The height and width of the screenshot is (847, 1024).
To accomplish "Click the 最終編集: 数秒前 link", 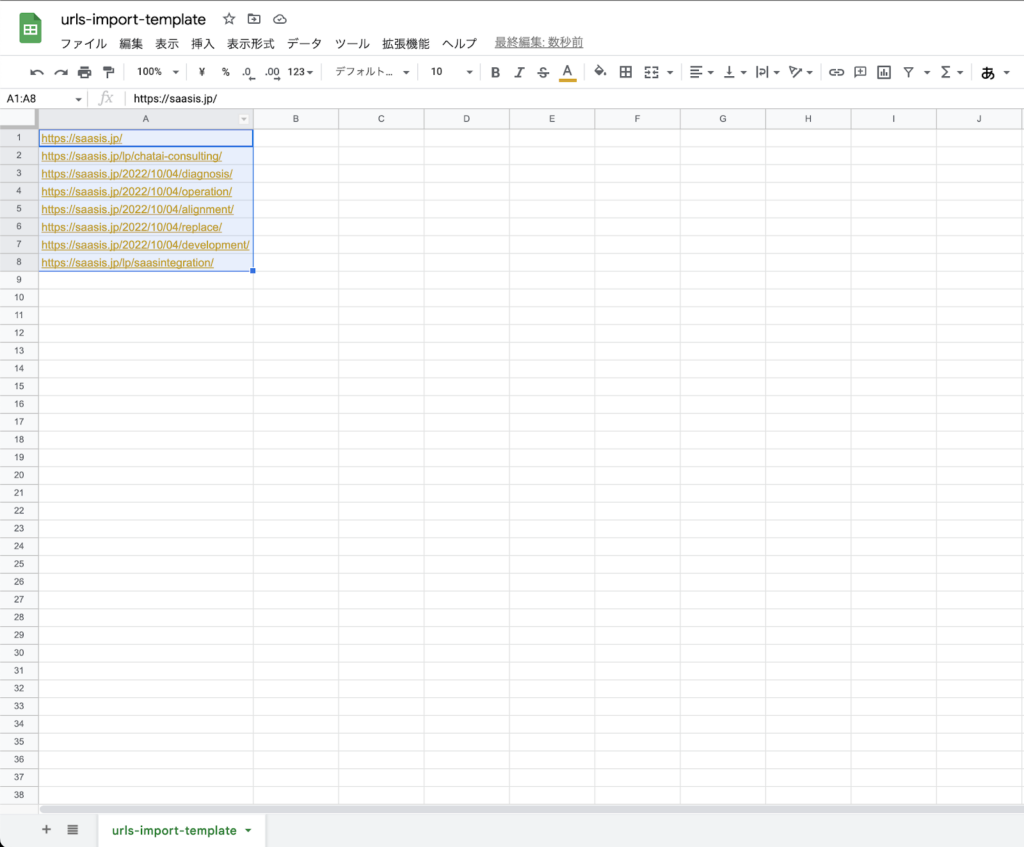I will pos(539,43).
